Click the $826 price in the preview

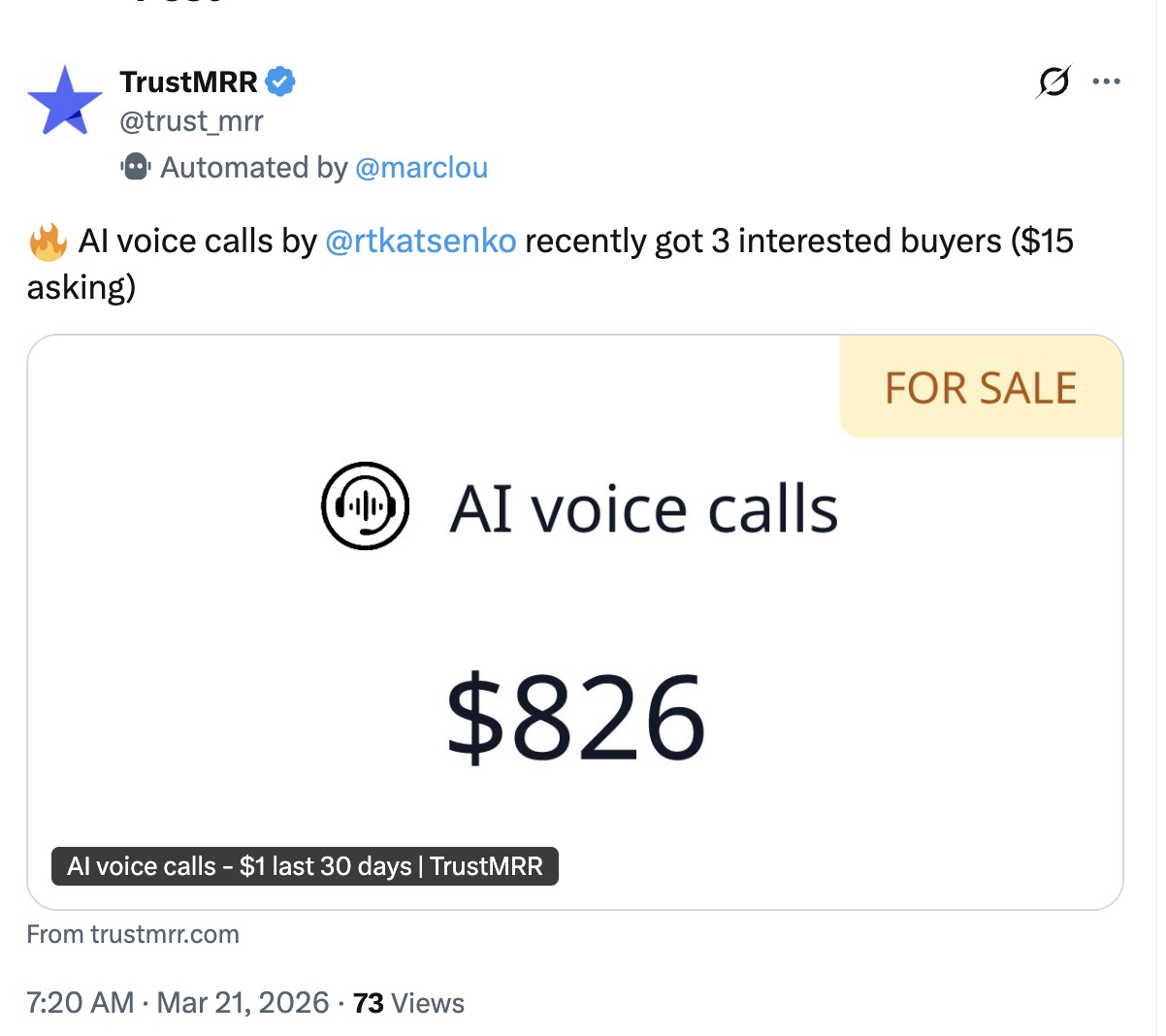576,719
